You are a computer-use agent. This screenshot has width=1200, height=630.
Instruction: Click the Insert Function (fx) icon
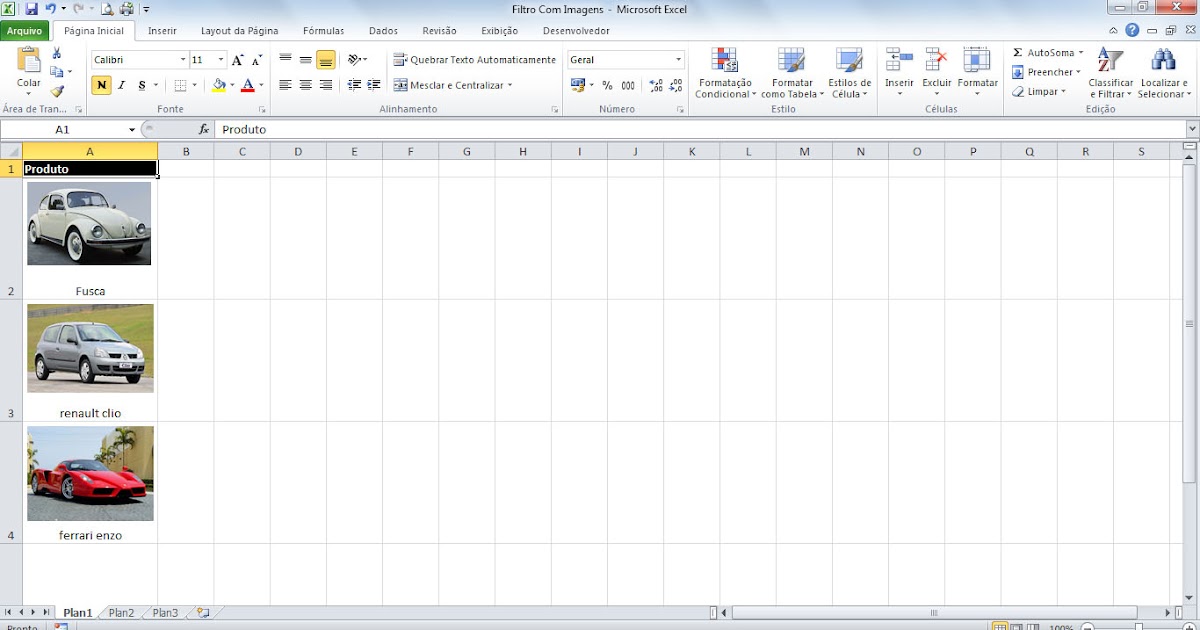[205, 129]
